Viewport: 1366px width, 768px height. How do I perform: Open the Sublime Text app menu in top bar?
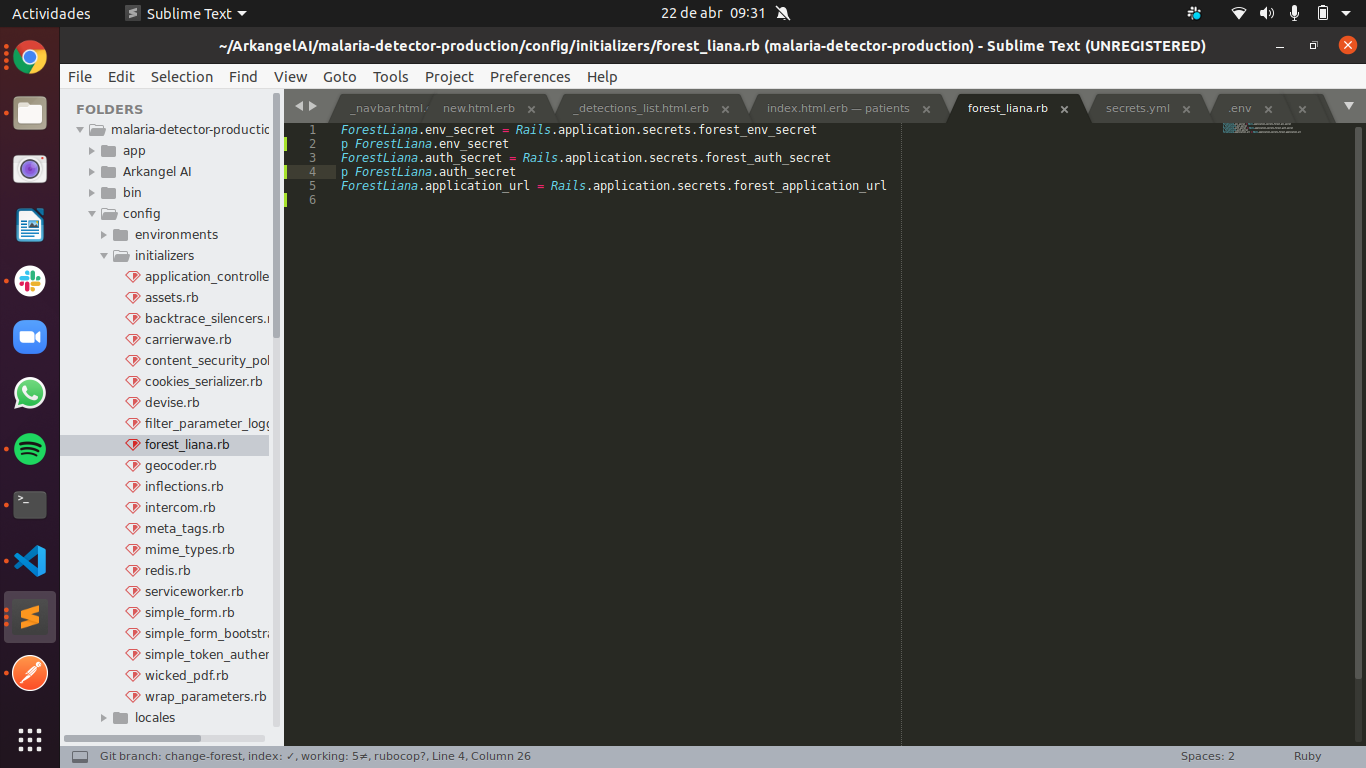[x=186, y=13]
